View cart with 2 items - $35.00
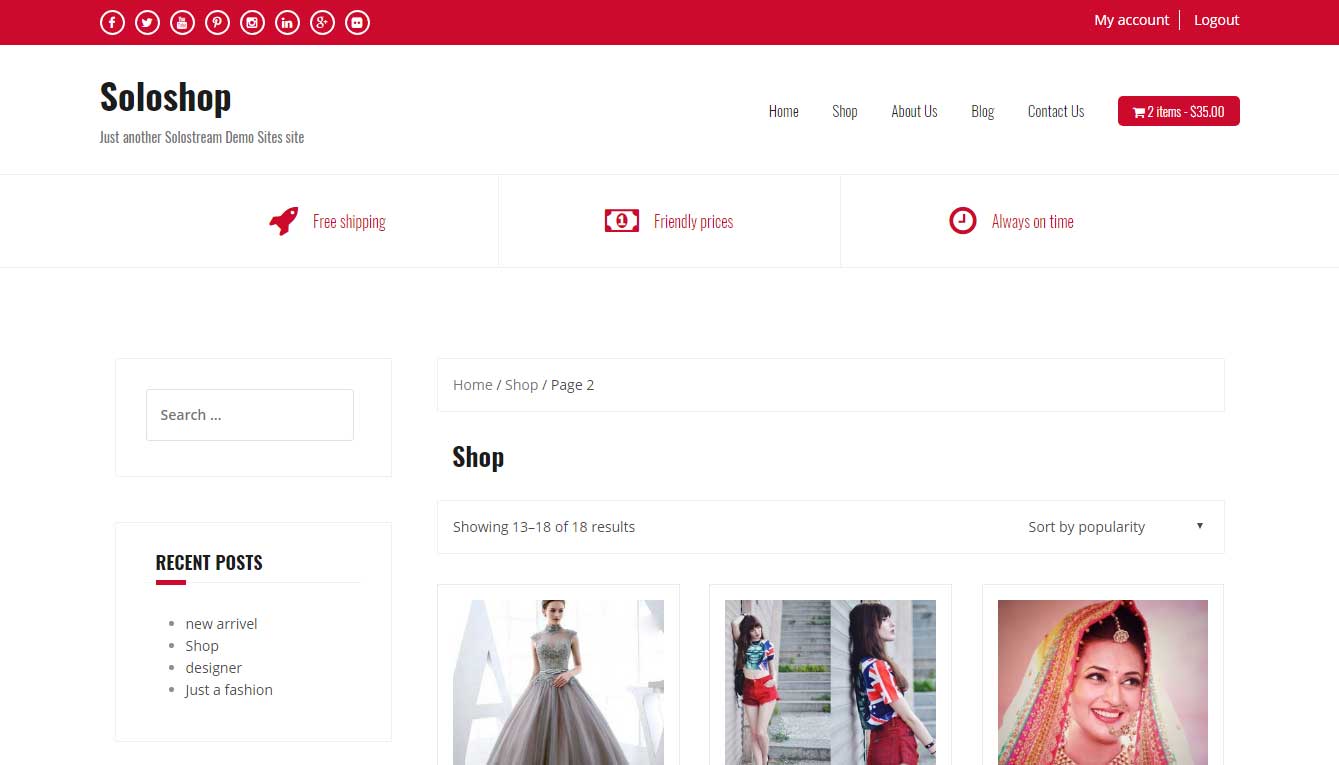 [x=1178, y=111]
